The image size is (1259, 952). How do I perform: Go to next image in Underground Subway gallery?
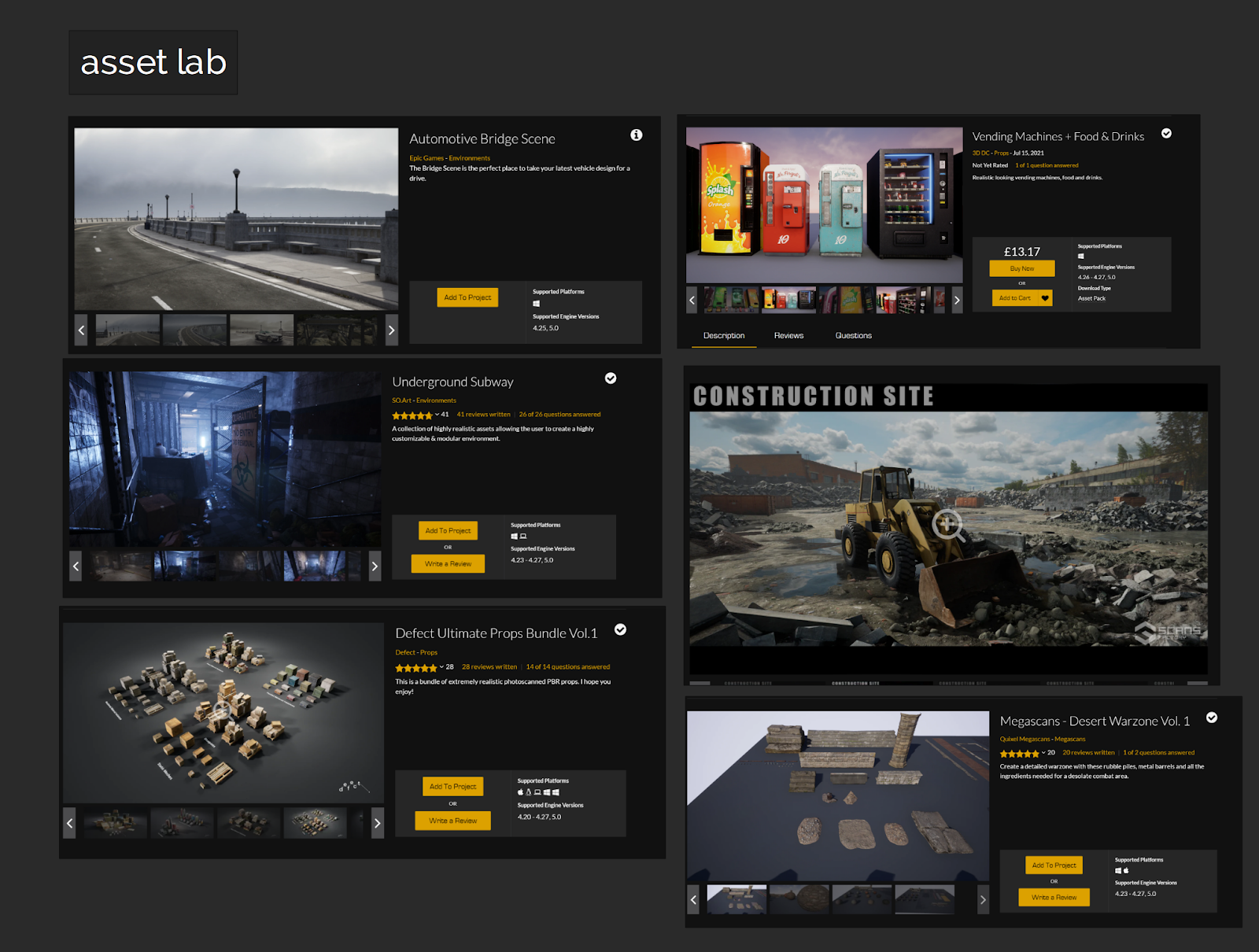click(375, 566)
